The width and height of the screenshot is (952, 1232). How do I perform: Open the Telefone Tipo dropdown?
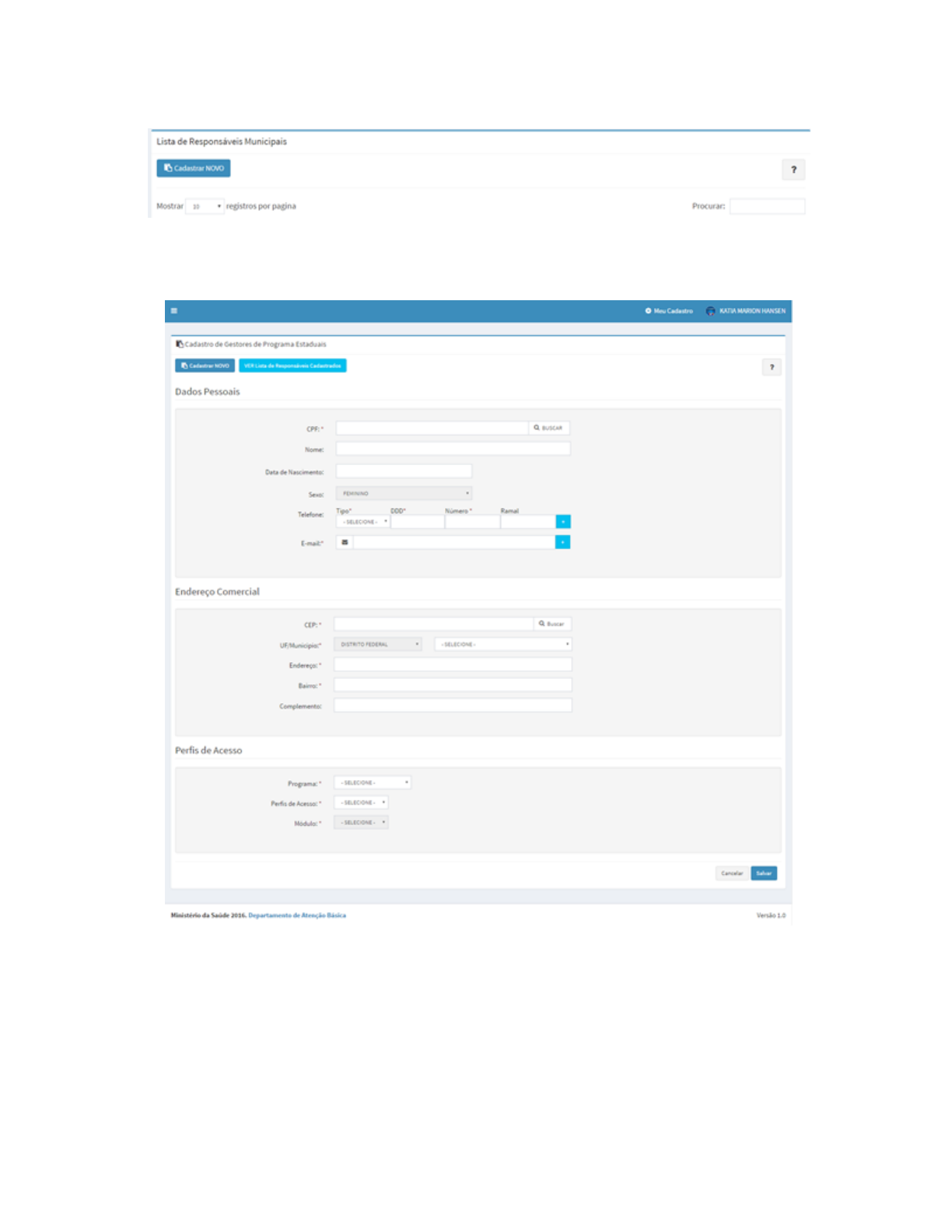coord(362,522)
